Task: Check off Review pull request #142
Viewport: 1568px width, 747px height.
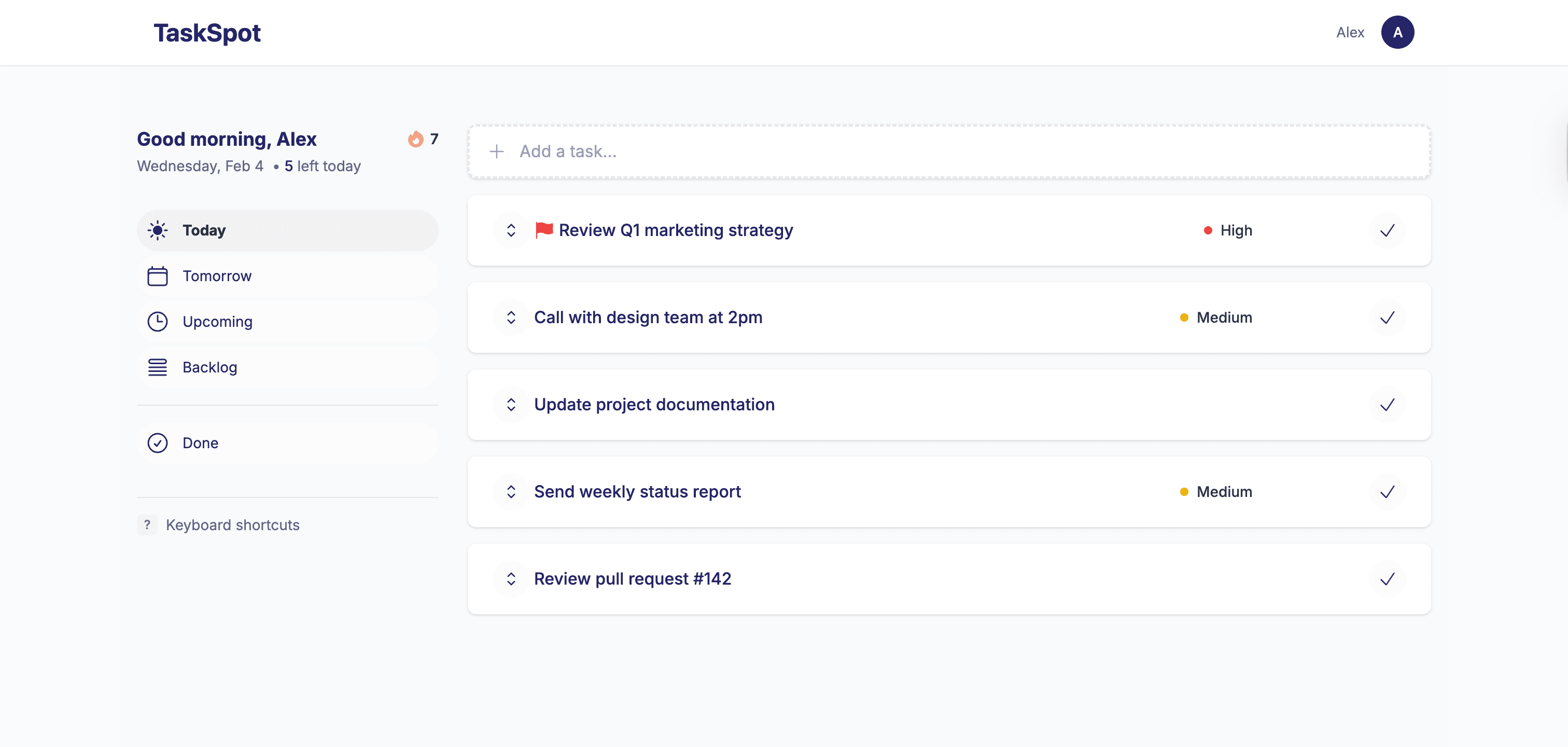Action: click(x=1387, y=578)
